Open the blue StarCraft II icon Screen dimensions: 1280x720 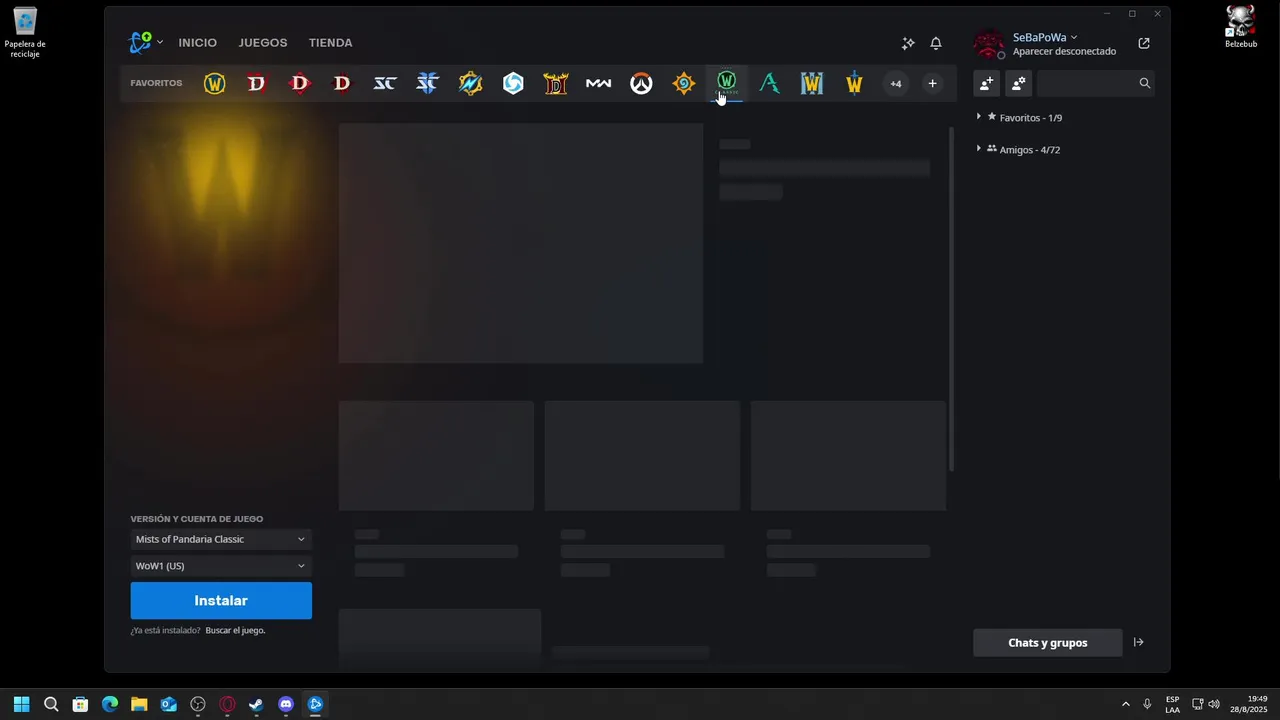427,84
